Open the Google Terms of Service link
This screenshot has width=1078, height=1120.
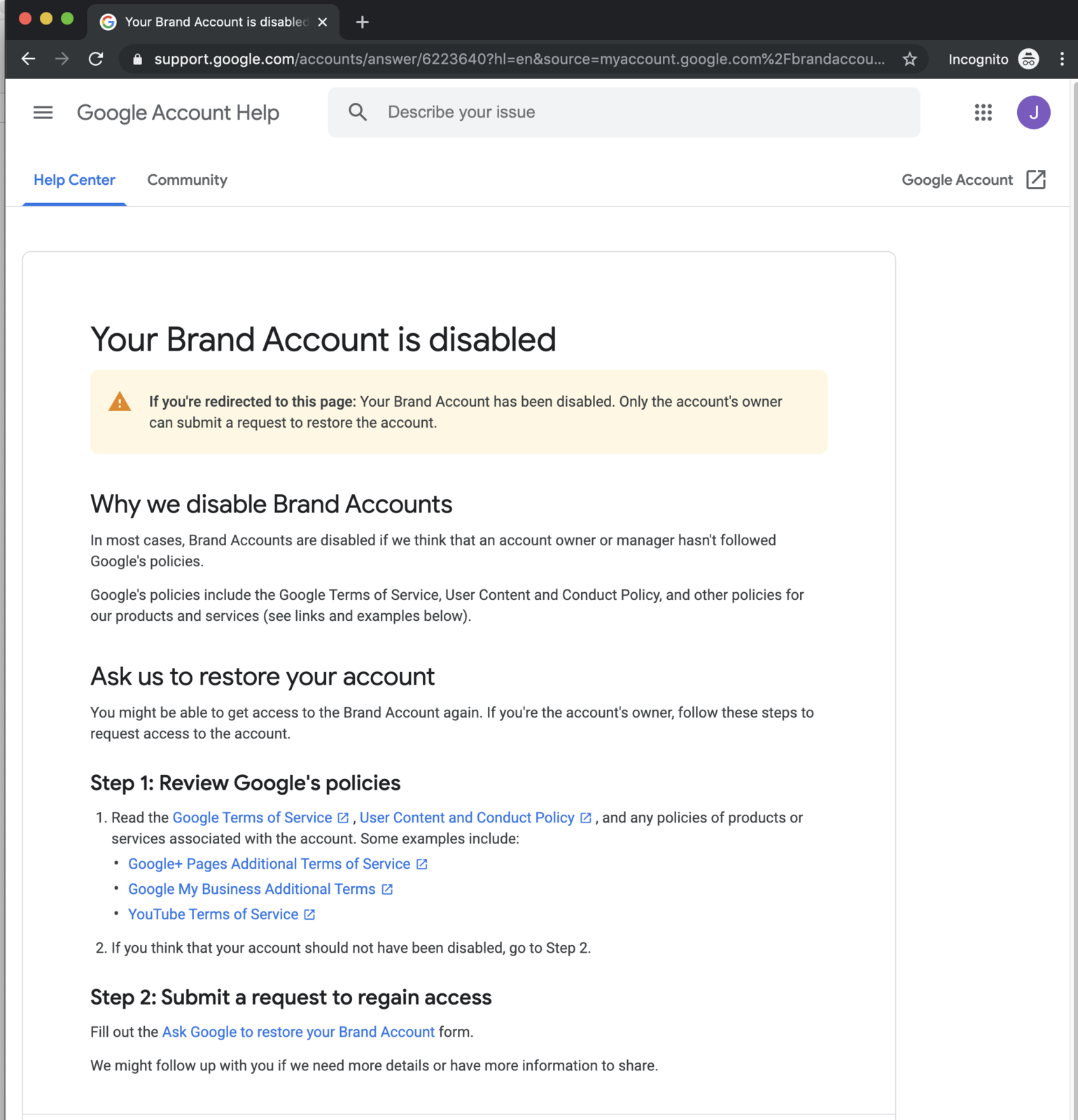coord(252,818)
